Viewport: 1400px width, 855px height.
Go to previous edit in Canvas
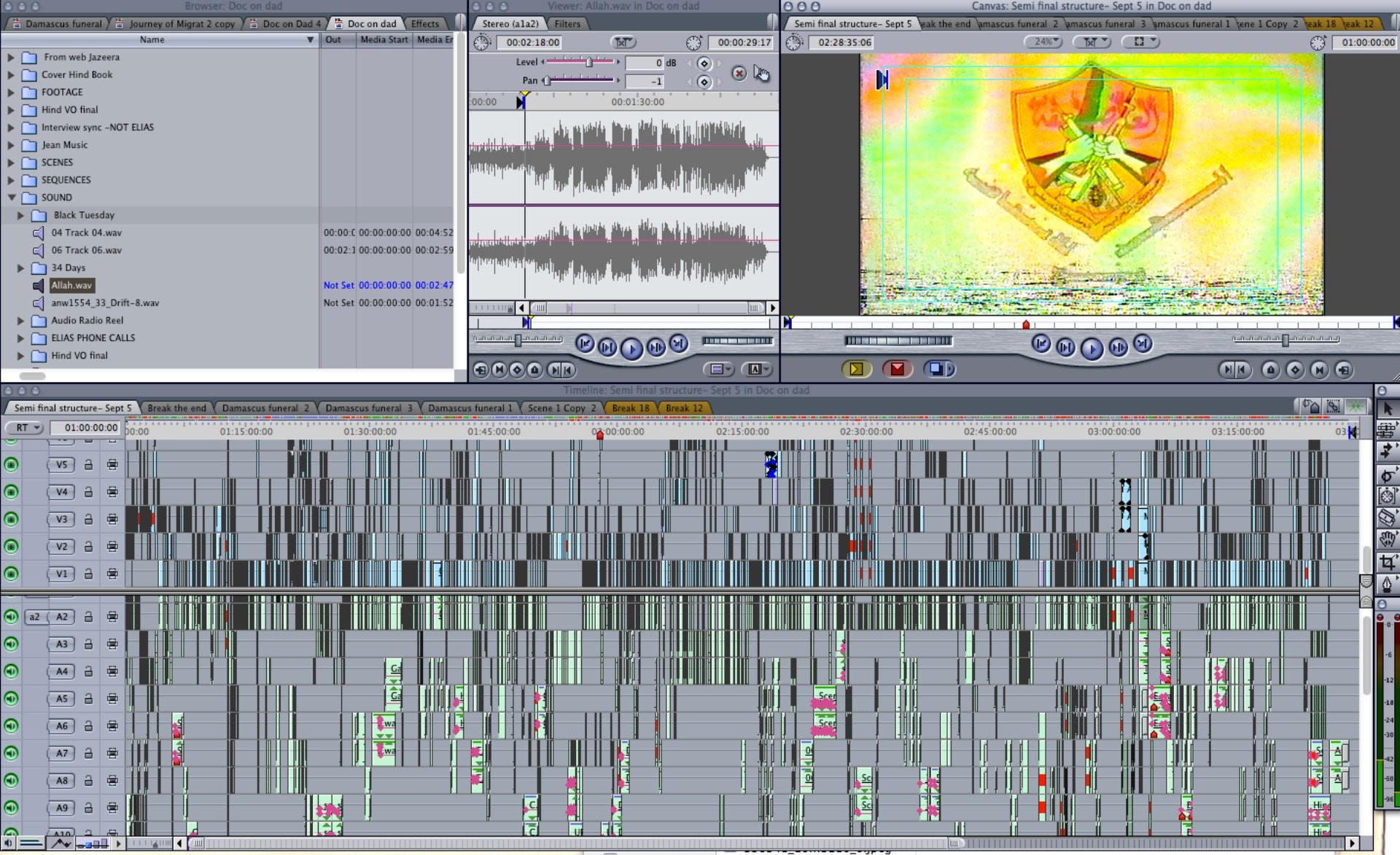pyautogui.click(x=1041, y=343)
